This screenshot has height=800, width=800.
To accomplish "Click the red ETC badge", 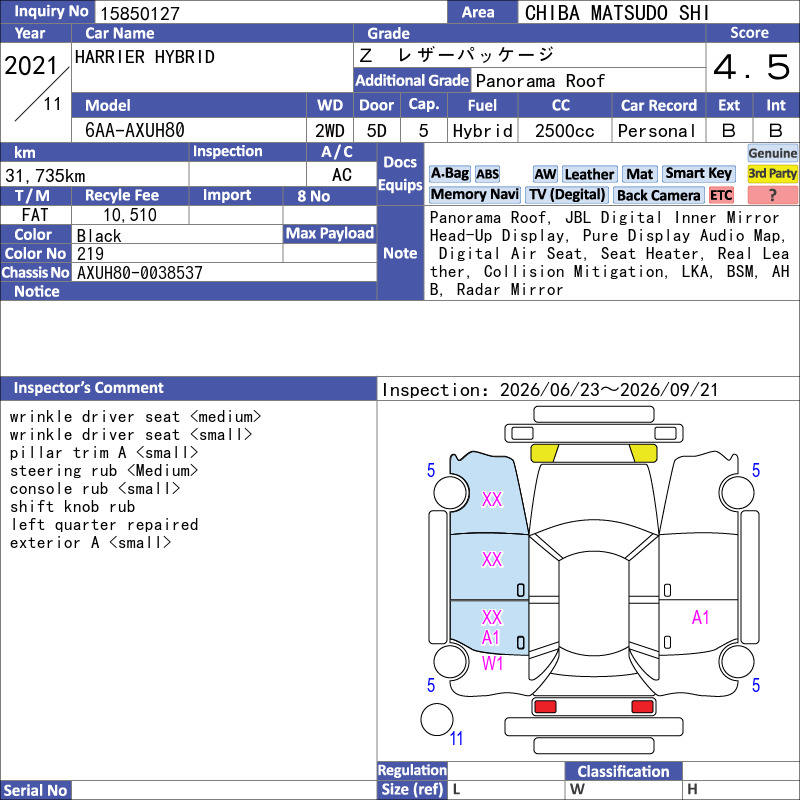I will (721, 195).
